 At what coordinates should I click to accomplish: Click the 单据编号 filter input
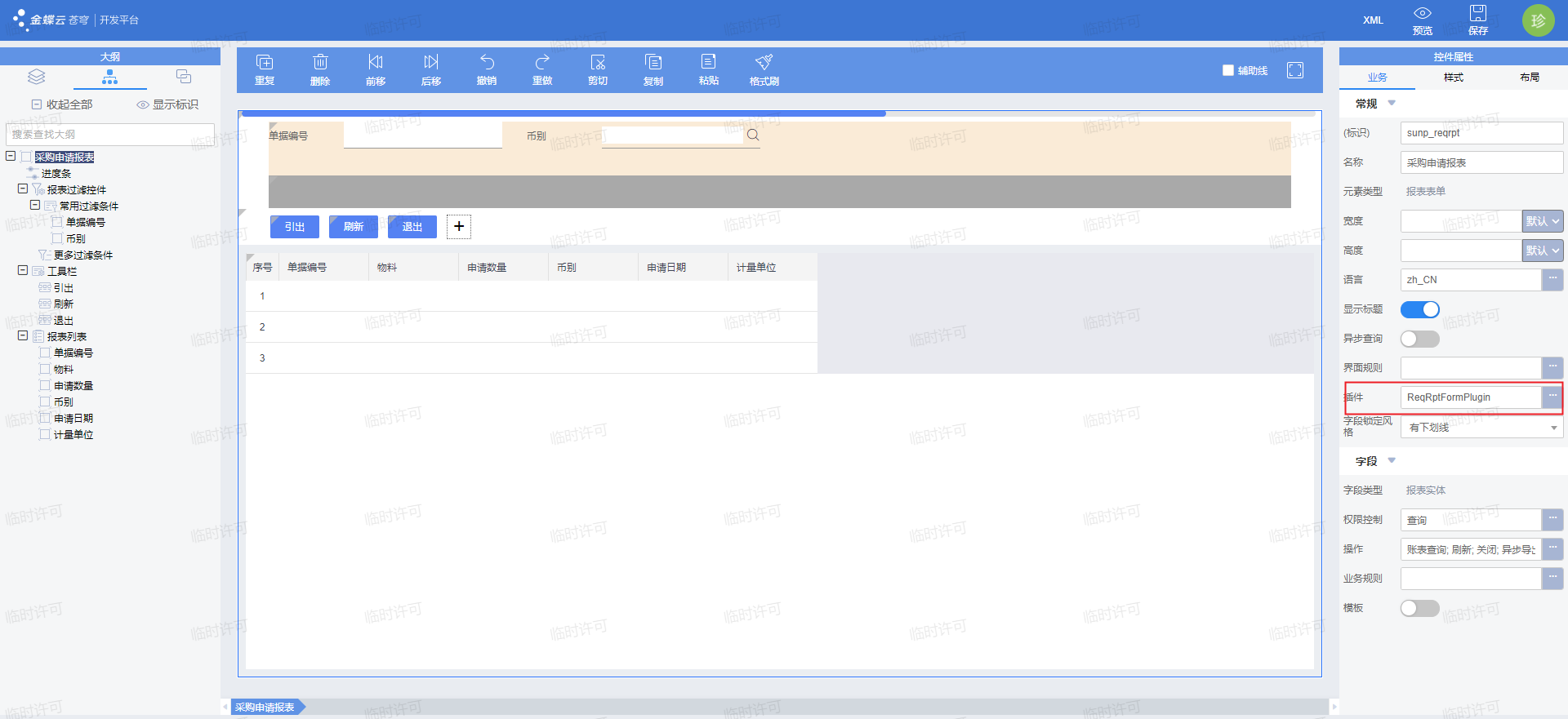(423, 135)
